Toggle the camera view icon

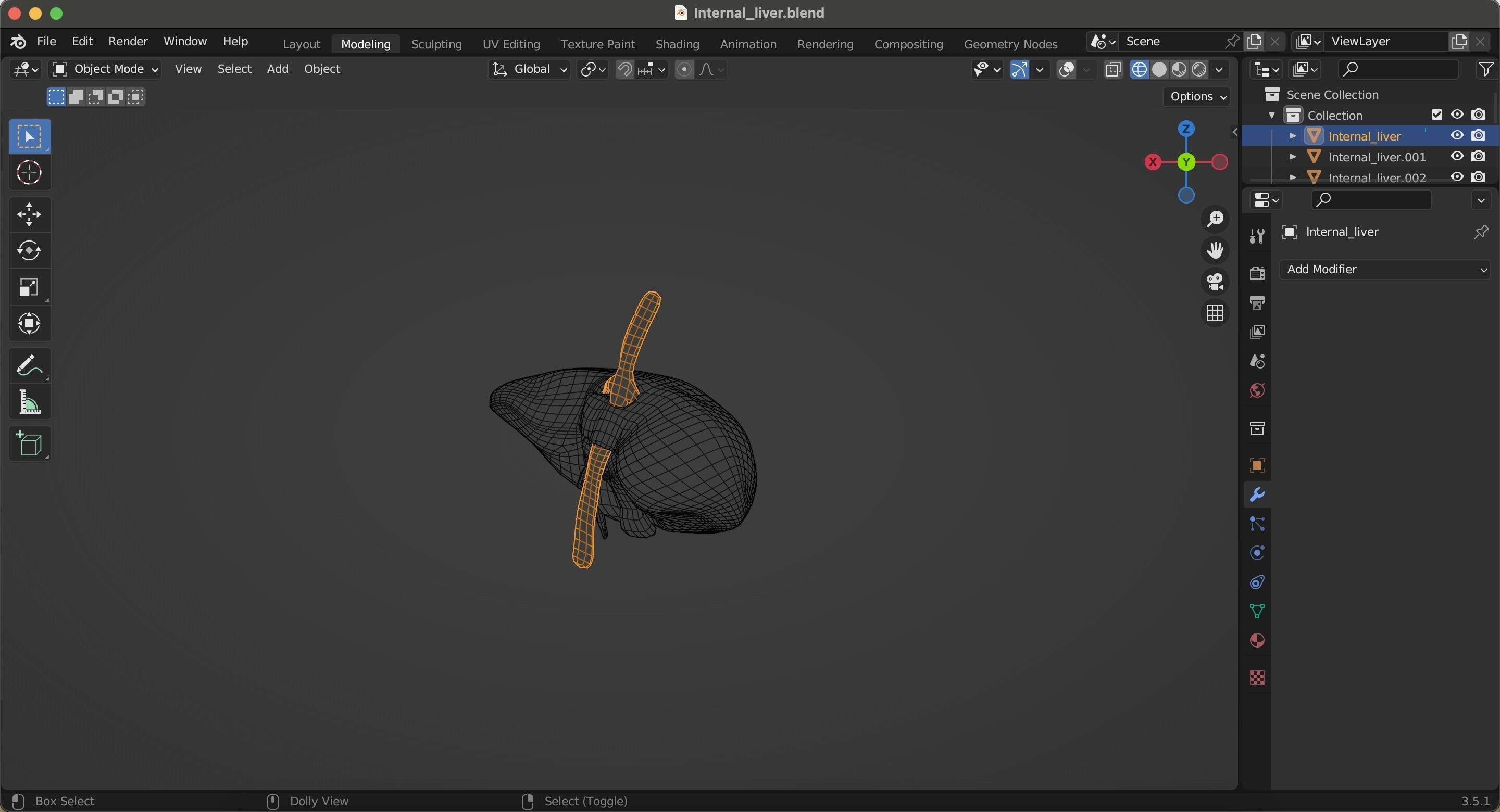pos(1215,282)
